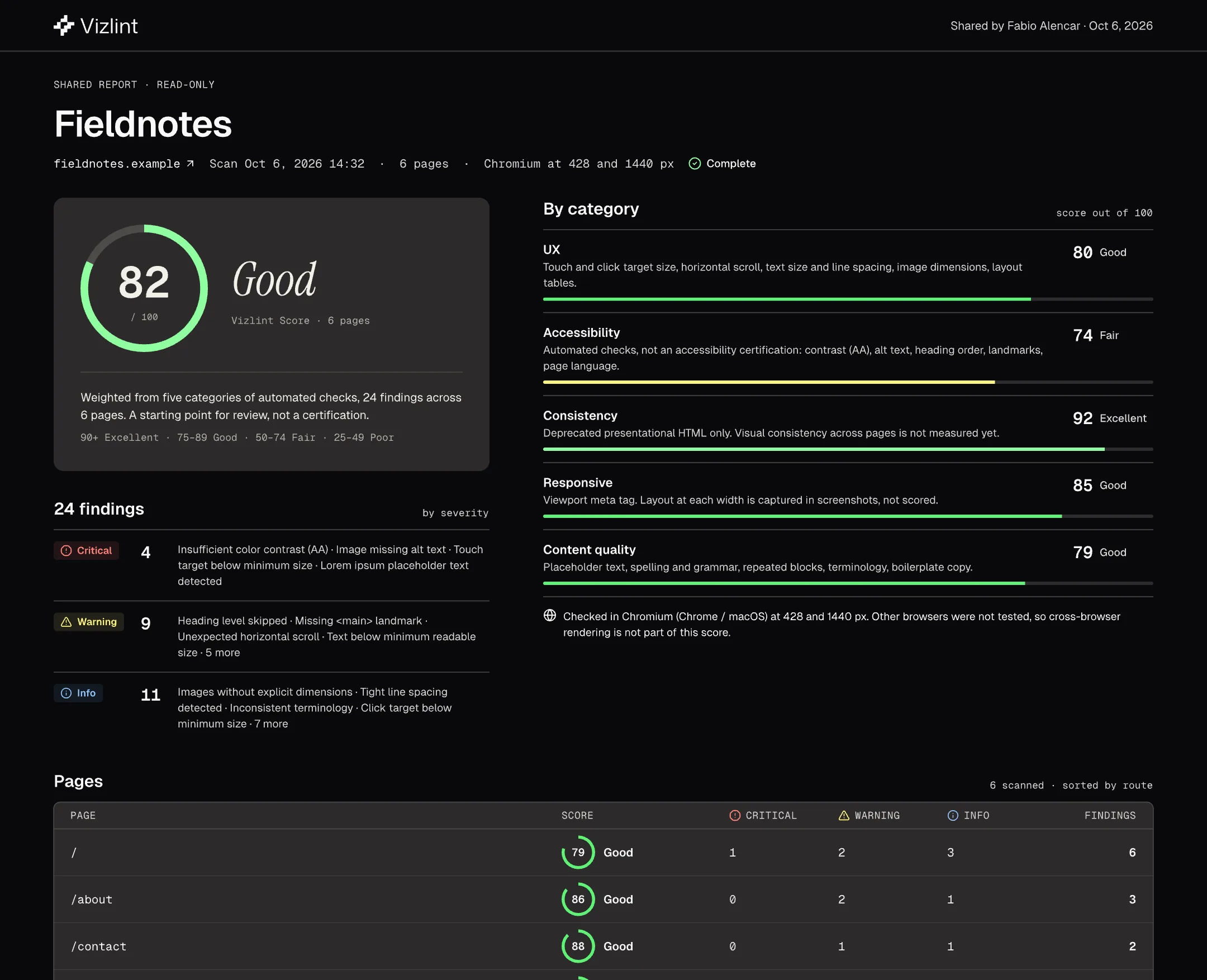Click the INFO column header icon
The height and width of the screenshot is (980, 1207).
pyautogui.click(x=952, y=815)
